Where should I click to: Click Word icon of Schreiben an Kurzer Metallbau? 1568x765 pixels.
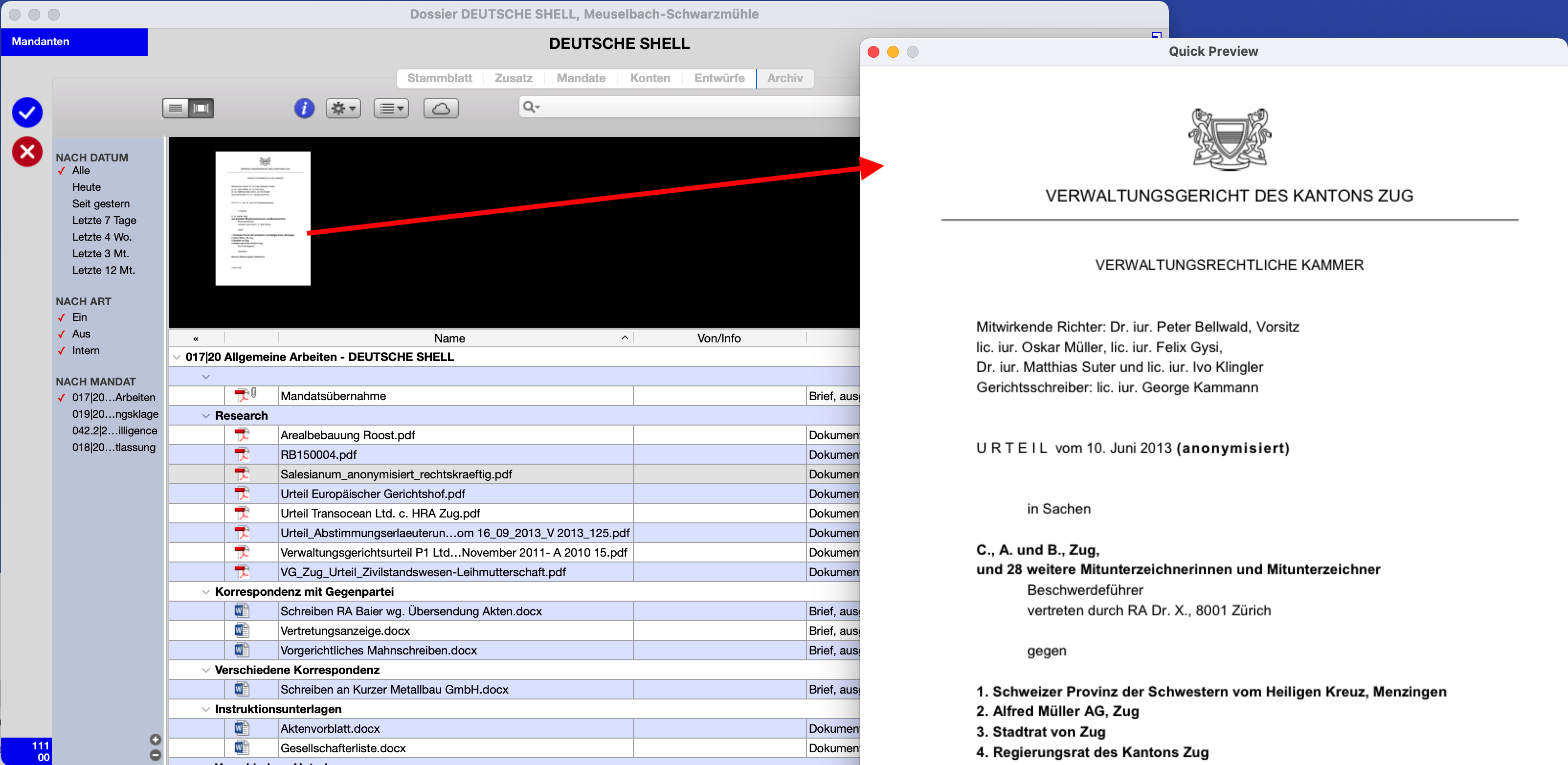[242, 689]
